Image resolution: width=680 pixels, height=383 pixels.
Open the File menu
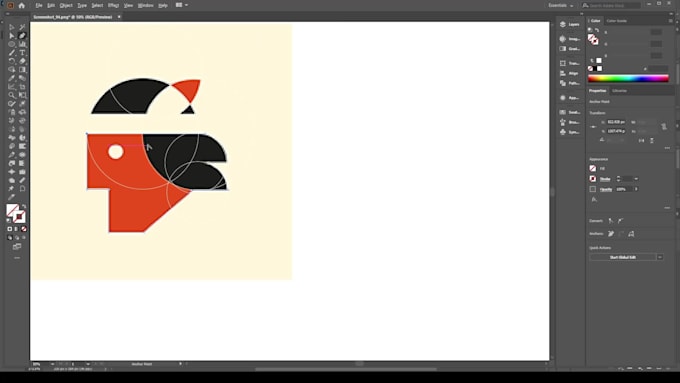[39, 5]
